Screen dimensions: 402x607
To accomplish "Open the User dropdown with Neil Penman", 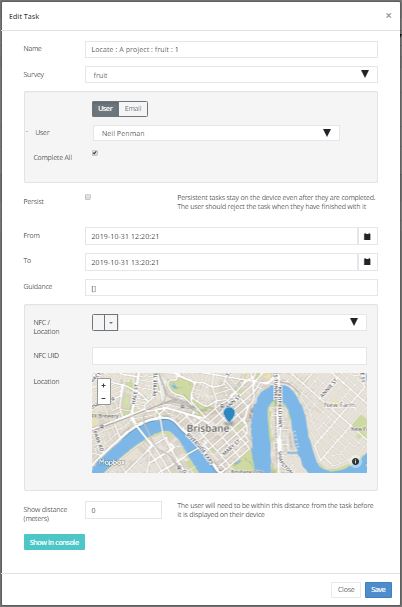I will [216, 133].
